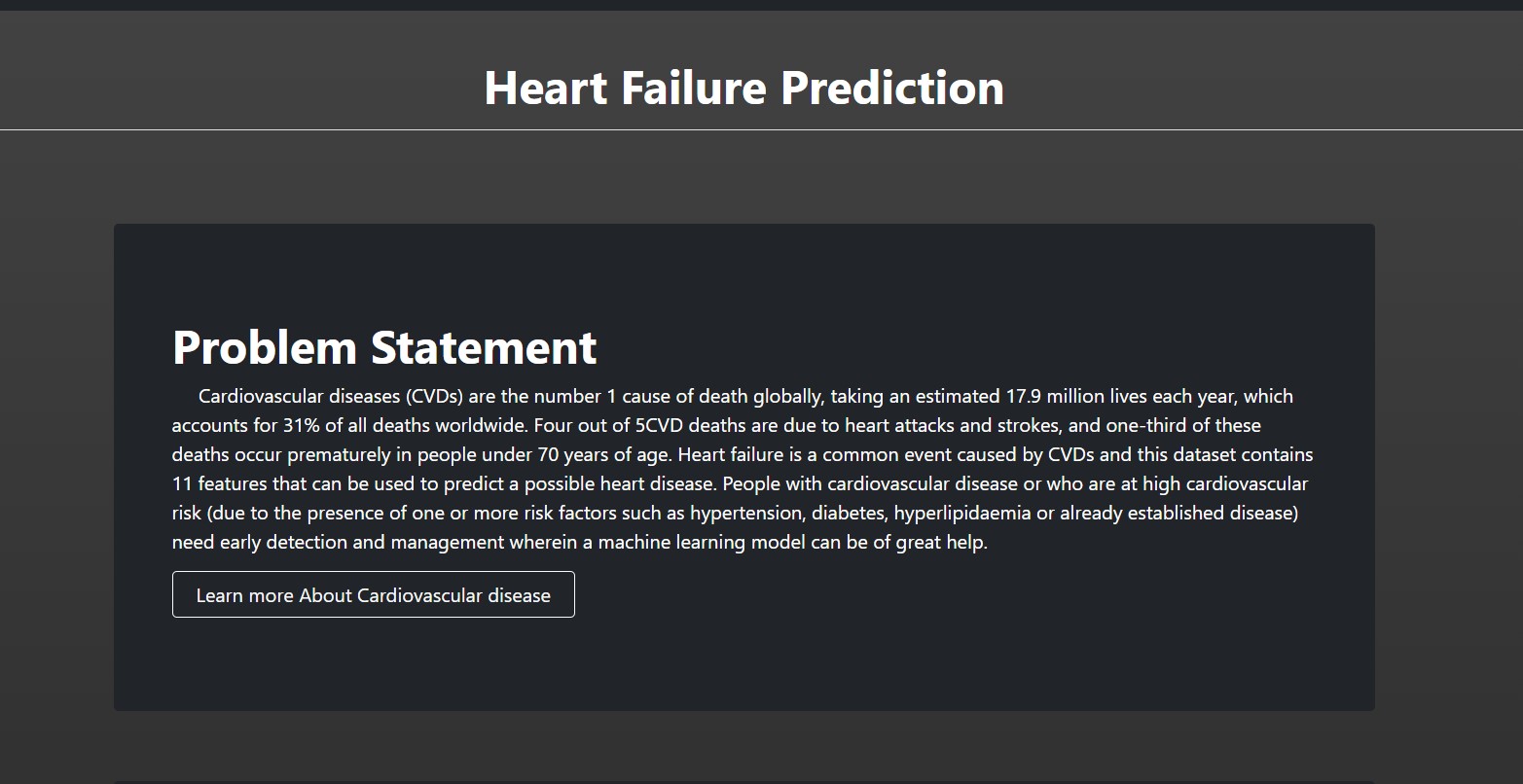Click the Heart Failure Prediction page title
The width and height of the screenshot is (1523, 784).
[743, 88]
